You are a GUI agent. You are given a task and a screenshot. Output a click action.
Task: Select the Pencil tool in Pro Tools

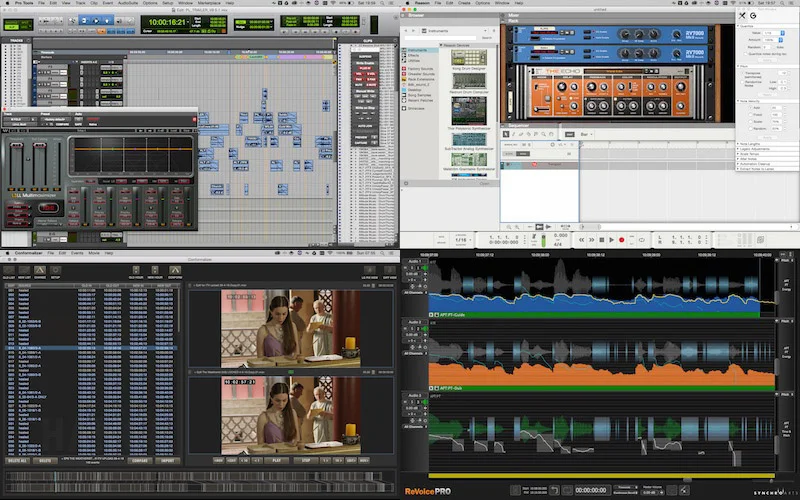[131, 21]
